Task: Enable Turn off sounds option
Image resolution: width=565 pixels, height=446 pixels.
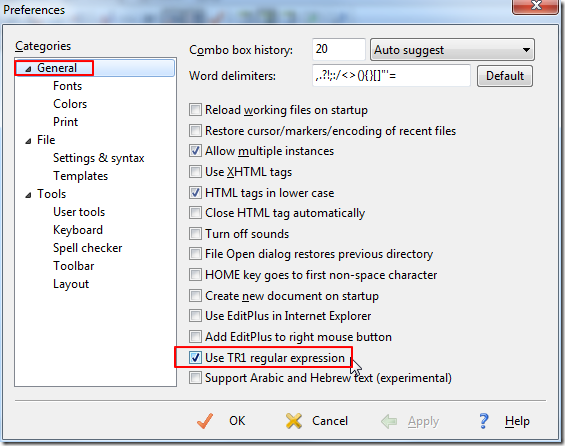Action: click(195, 233)
